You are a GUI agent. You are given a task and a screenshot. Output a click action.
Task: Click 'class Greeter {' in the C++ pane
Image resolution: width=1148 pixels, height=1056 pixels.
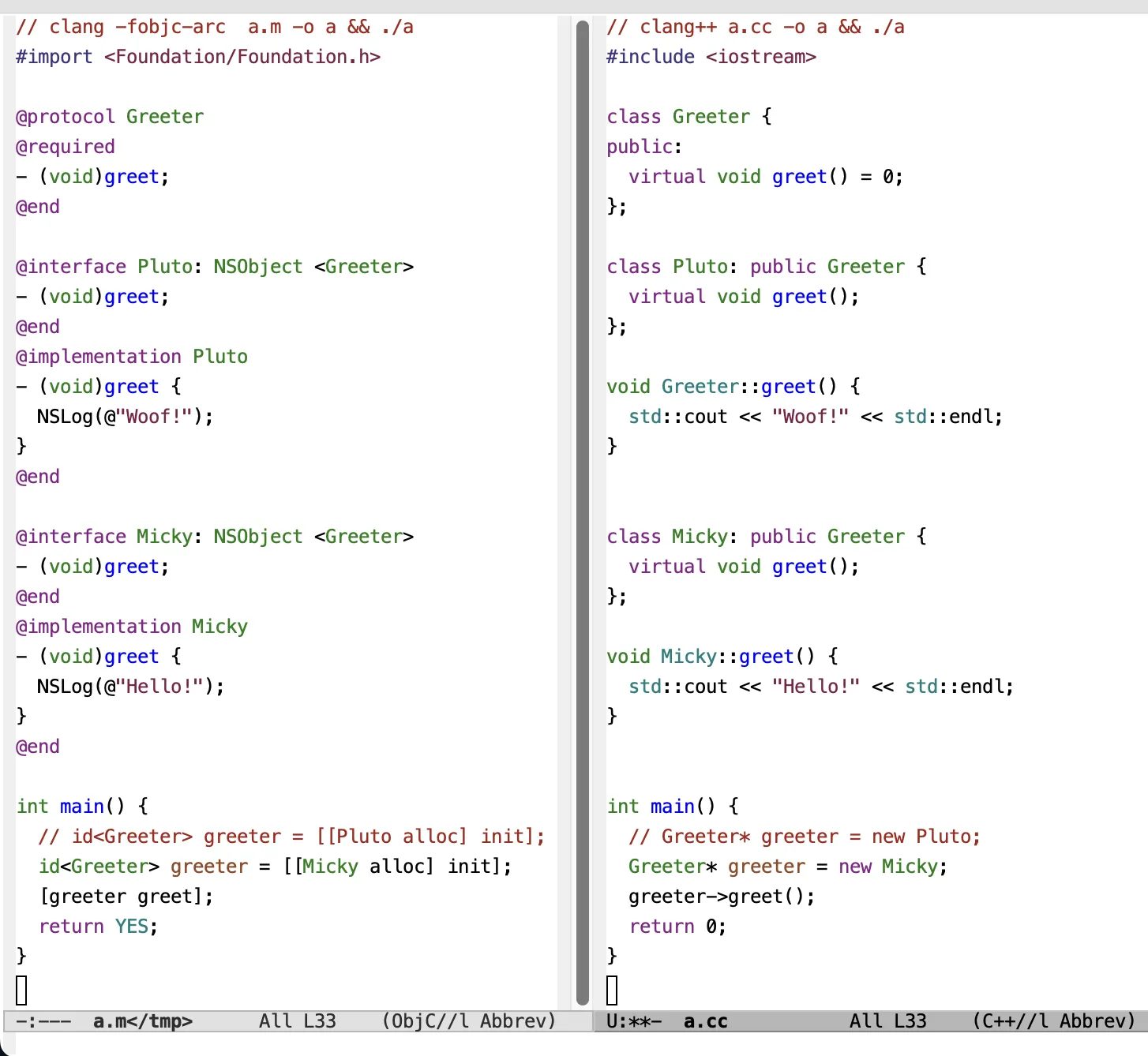[689, 117]
